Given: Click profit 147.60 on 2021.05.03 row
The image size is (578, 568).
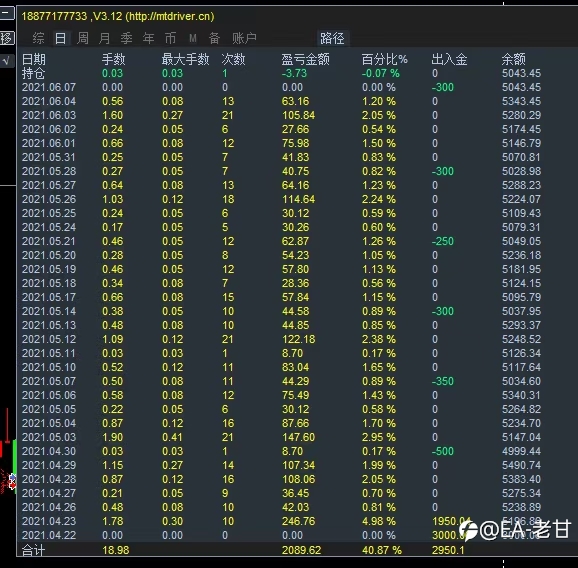Looking at the screenshot, I should pos(299,438).
